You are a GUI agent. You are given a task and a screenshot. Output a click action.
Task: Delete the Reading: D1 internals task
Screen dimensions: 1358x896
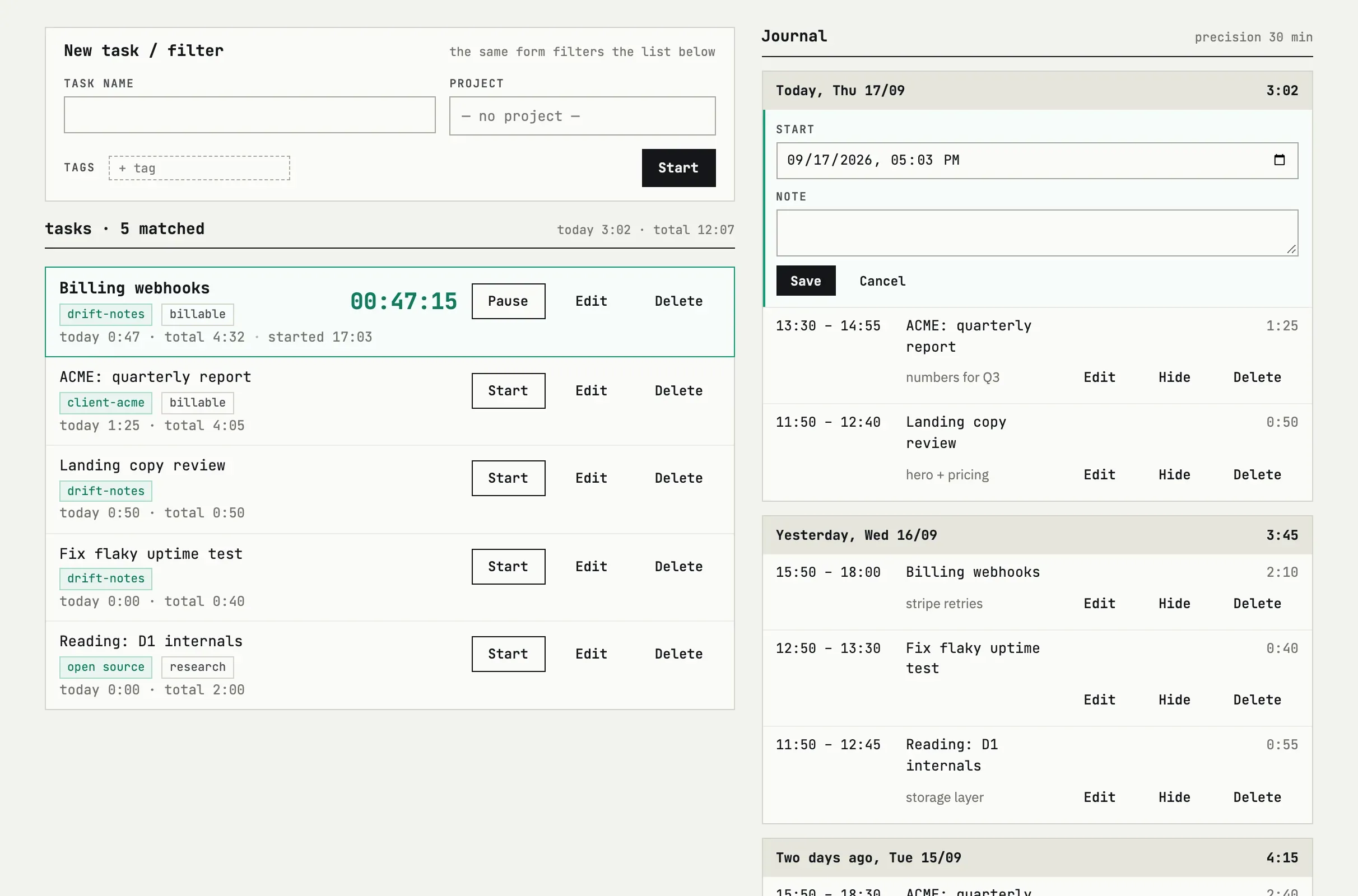pos(678,654)
